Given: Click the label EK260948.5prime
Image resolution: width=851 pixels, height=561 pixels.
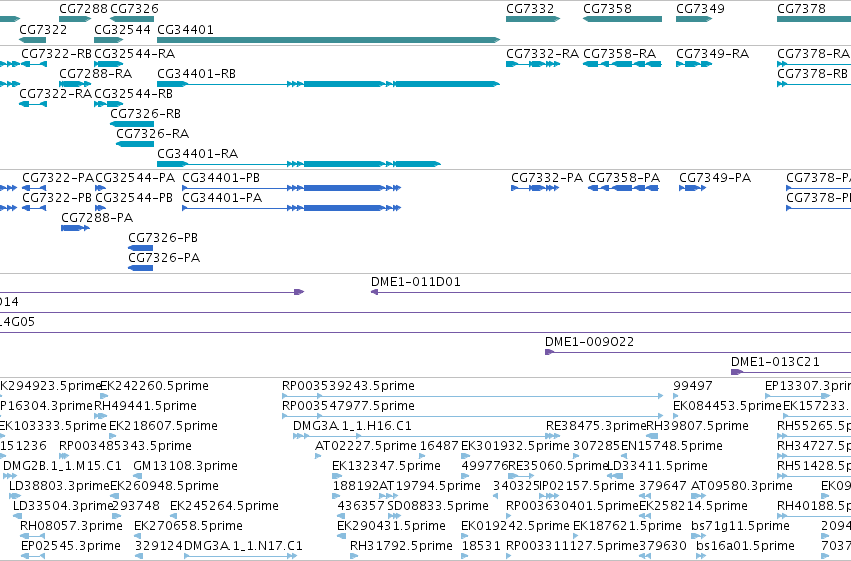Looking at the screenshot, I should tap(164, 486).
